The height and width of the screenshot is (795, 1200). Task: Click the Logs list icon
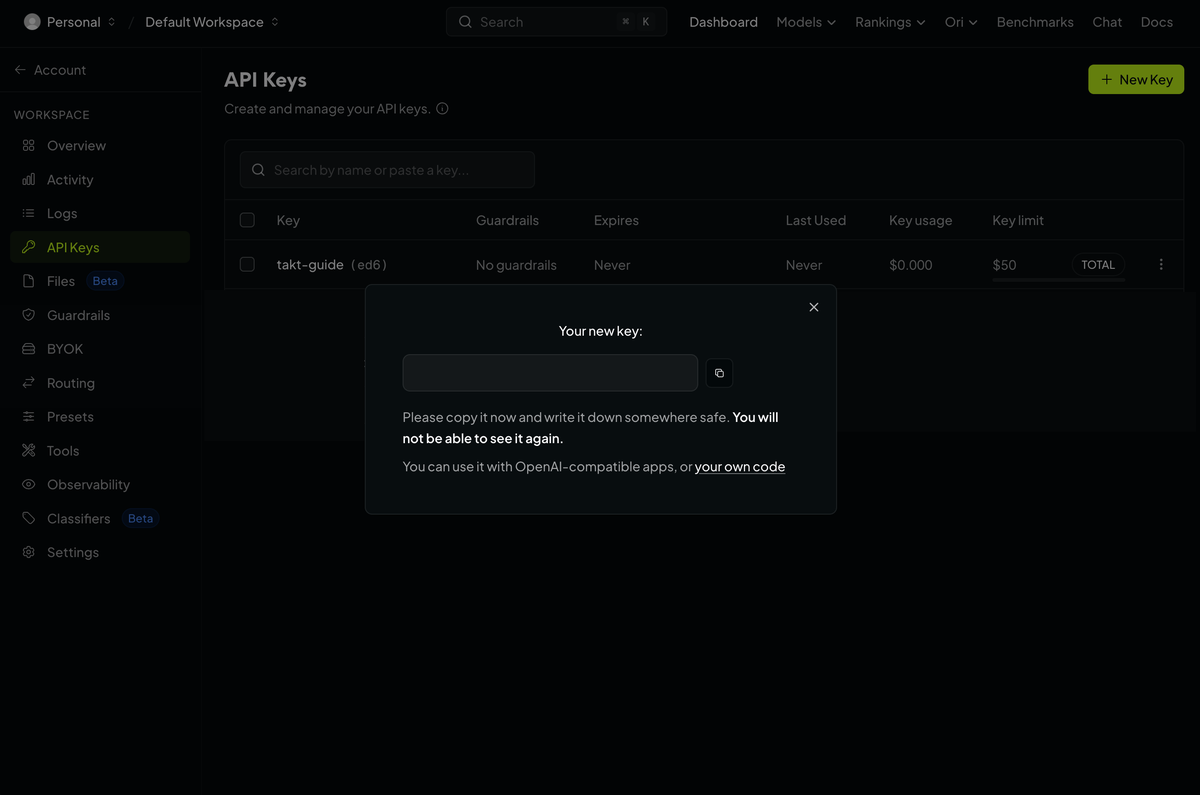(x=29, y=214)
